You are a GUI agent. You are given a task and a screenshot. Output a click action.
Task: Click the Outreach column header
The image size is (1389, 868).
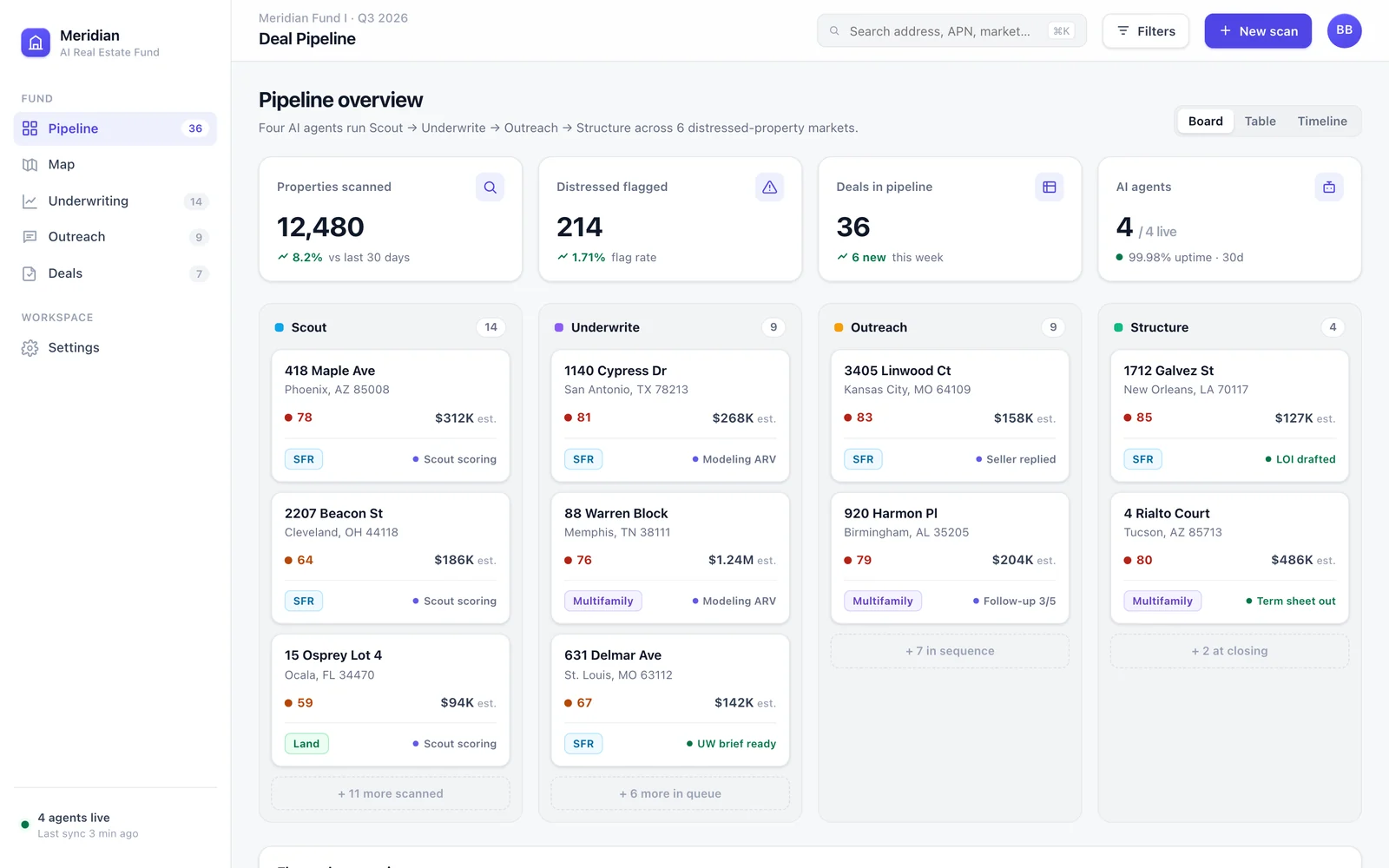(879, 327)
